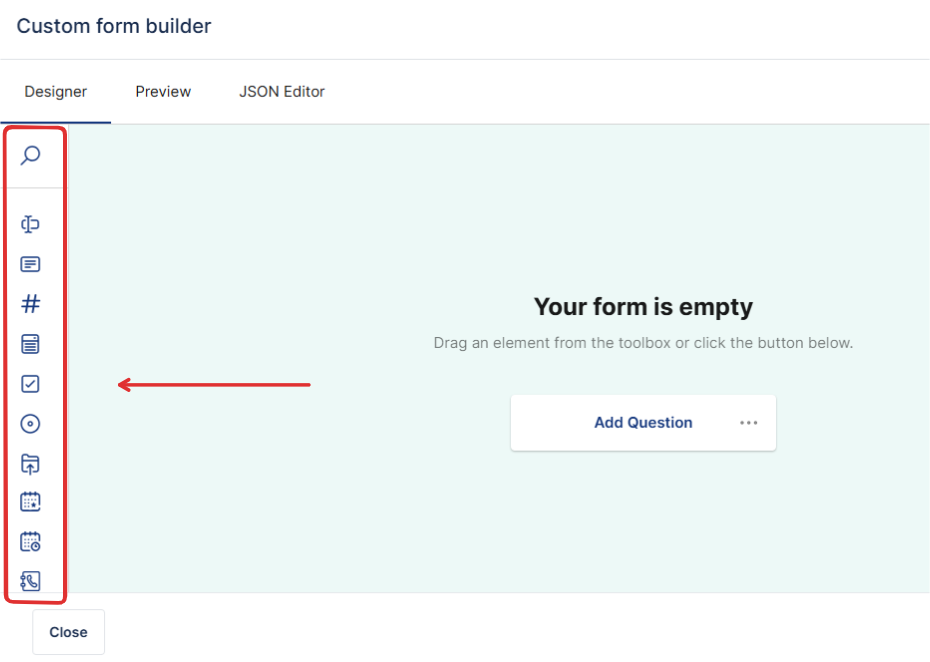Click the toolbox search magnifier icon
Image resolution: width=930 pixels, height=662 pixels.
[31, 155]
